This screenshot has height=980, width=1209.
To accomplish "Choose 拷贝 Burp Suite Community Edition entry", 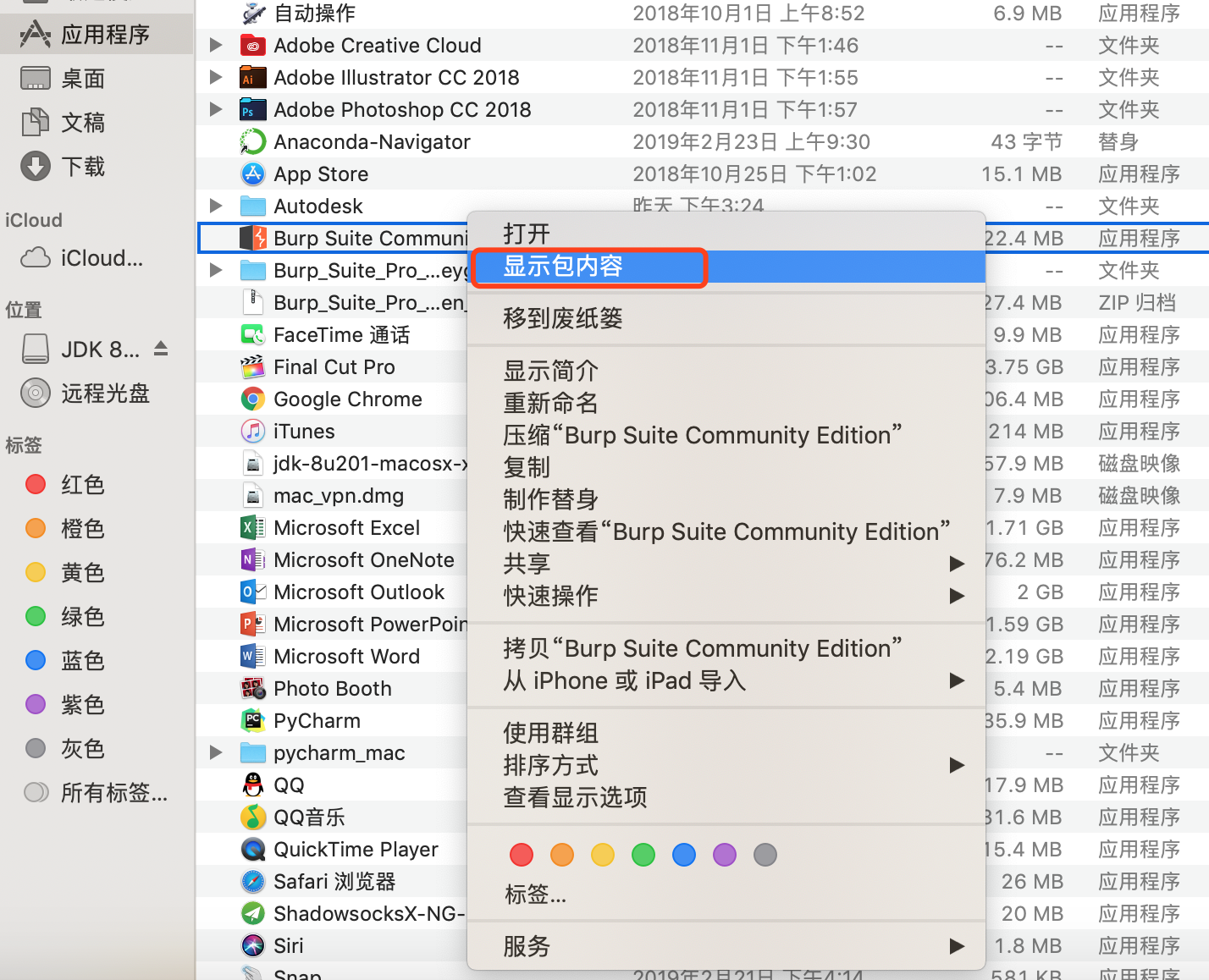I will (726, 648).
